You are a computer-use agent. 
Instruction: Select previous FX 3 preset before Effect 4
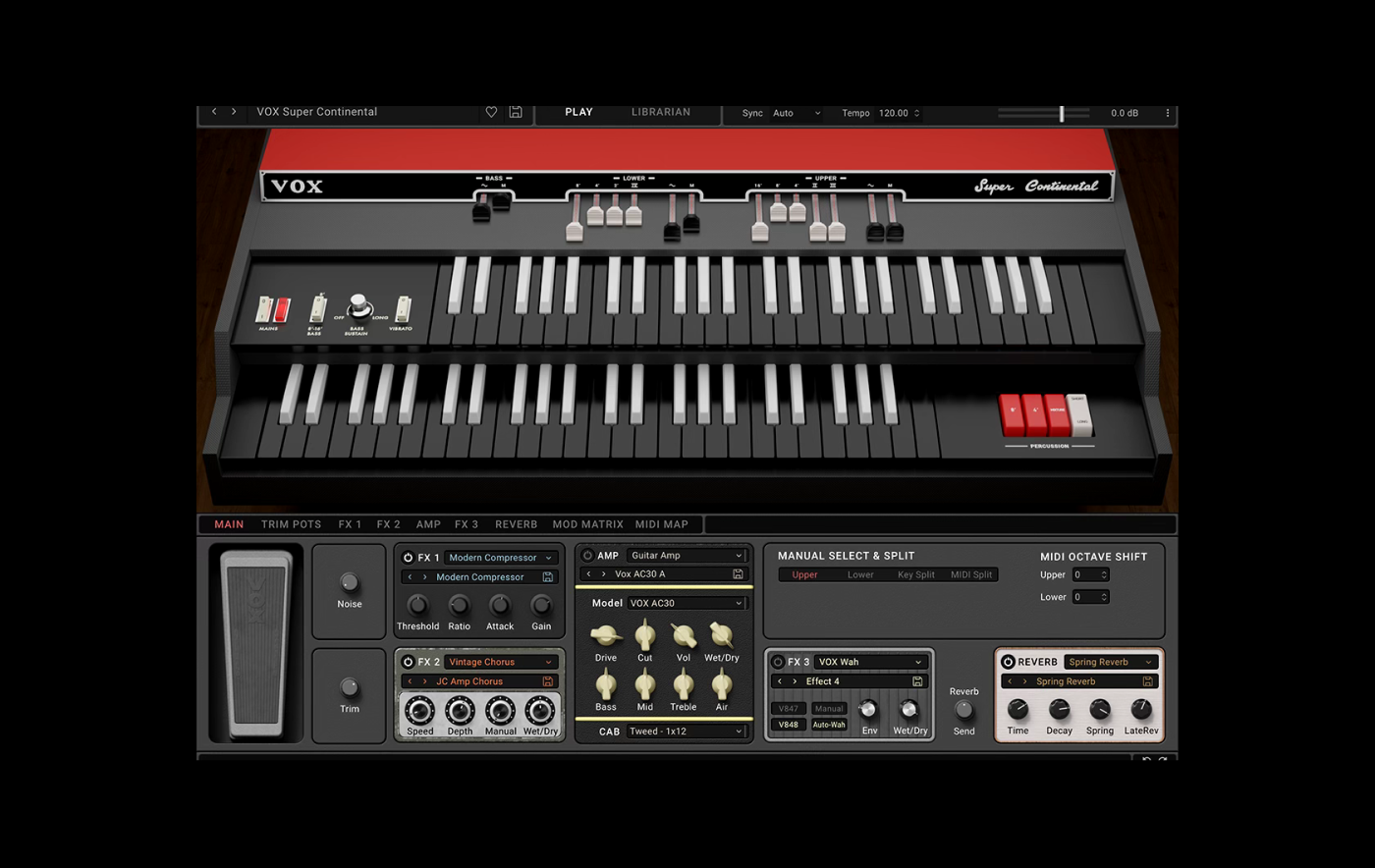coord(780,681)
